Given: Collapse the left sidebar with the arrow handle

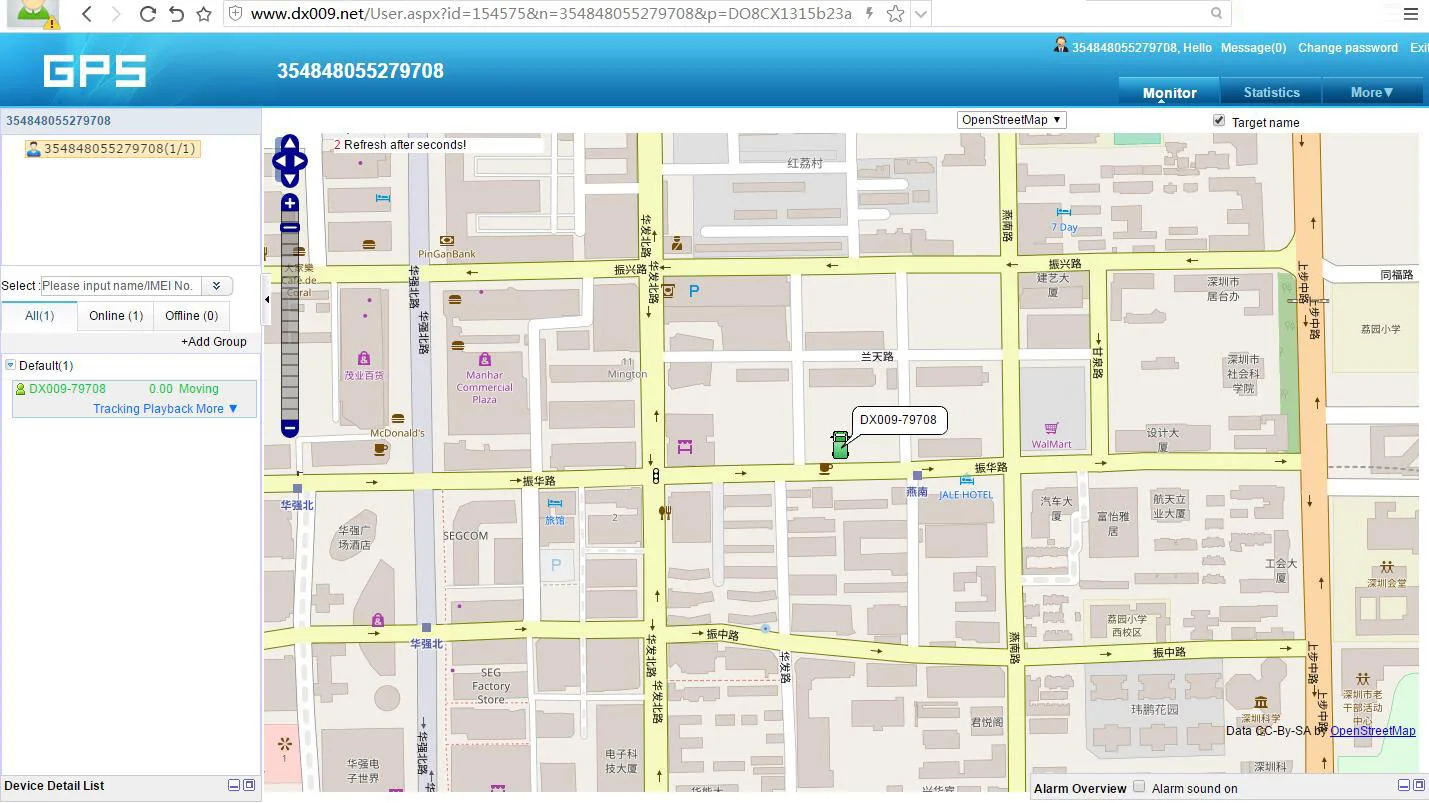Looking at the screenshot, I should pos(267,299).
